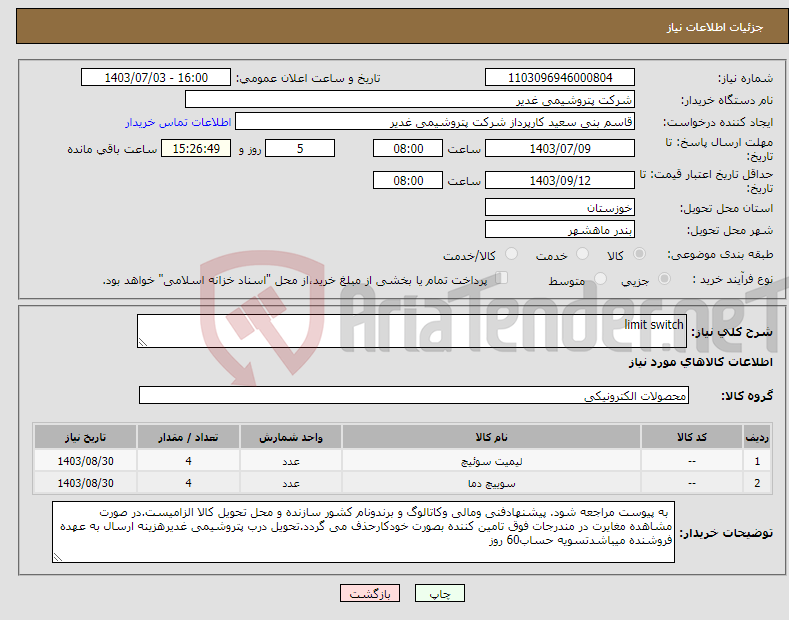Click price validity time 08:00 field
Image resolution: width=789 pixels, height=620 pixels.
coord(408,180)
